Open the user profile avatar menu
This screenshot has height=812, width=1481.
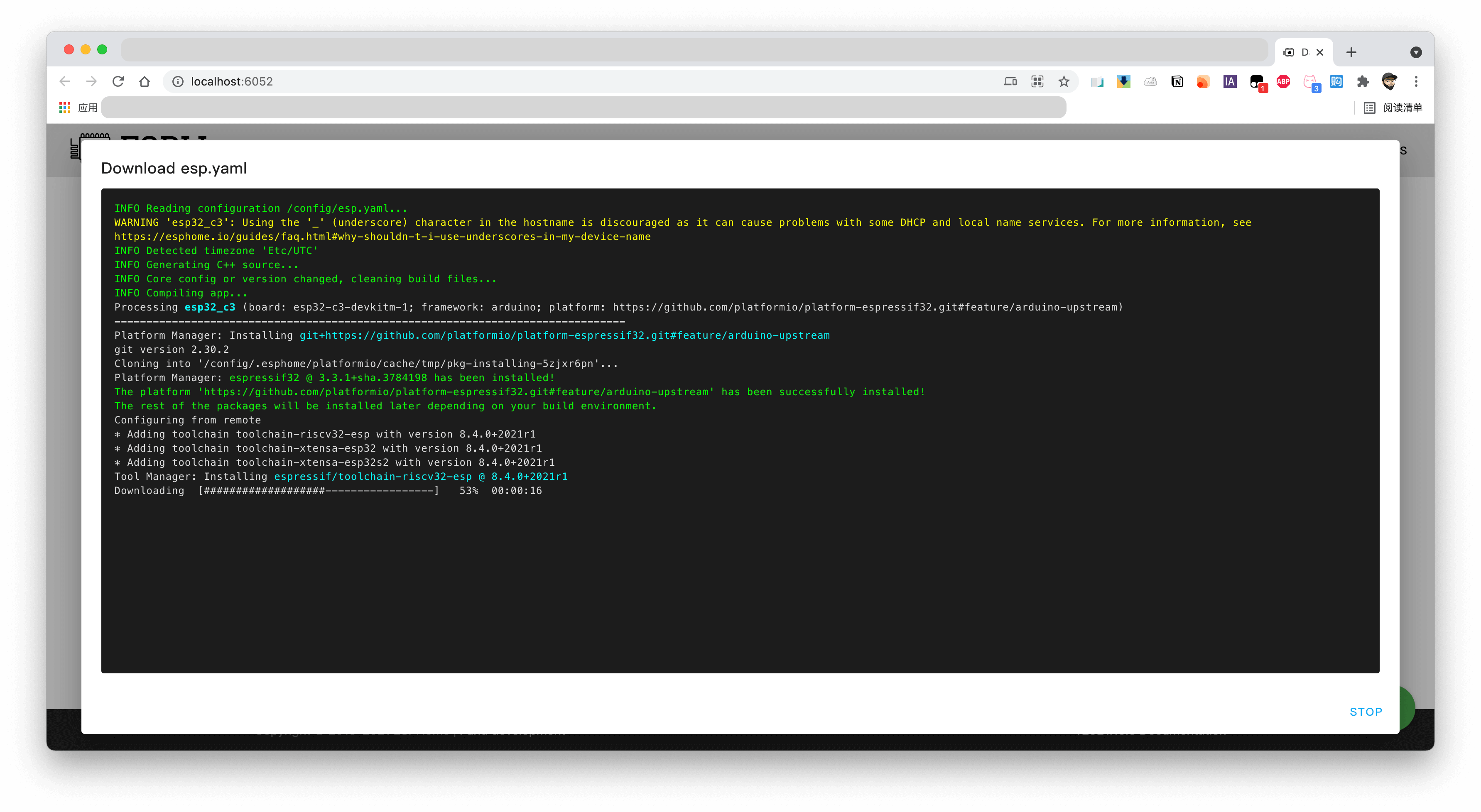point(1390,82)
